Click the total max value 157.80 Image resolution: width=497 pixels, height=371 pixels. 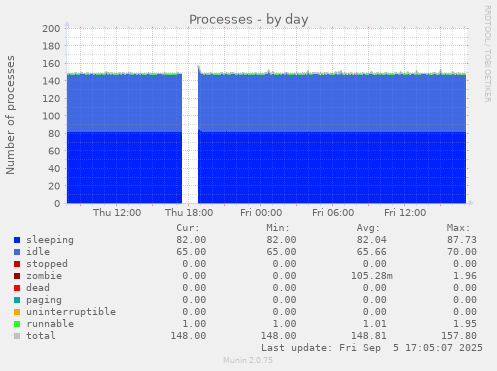[459, 336]
